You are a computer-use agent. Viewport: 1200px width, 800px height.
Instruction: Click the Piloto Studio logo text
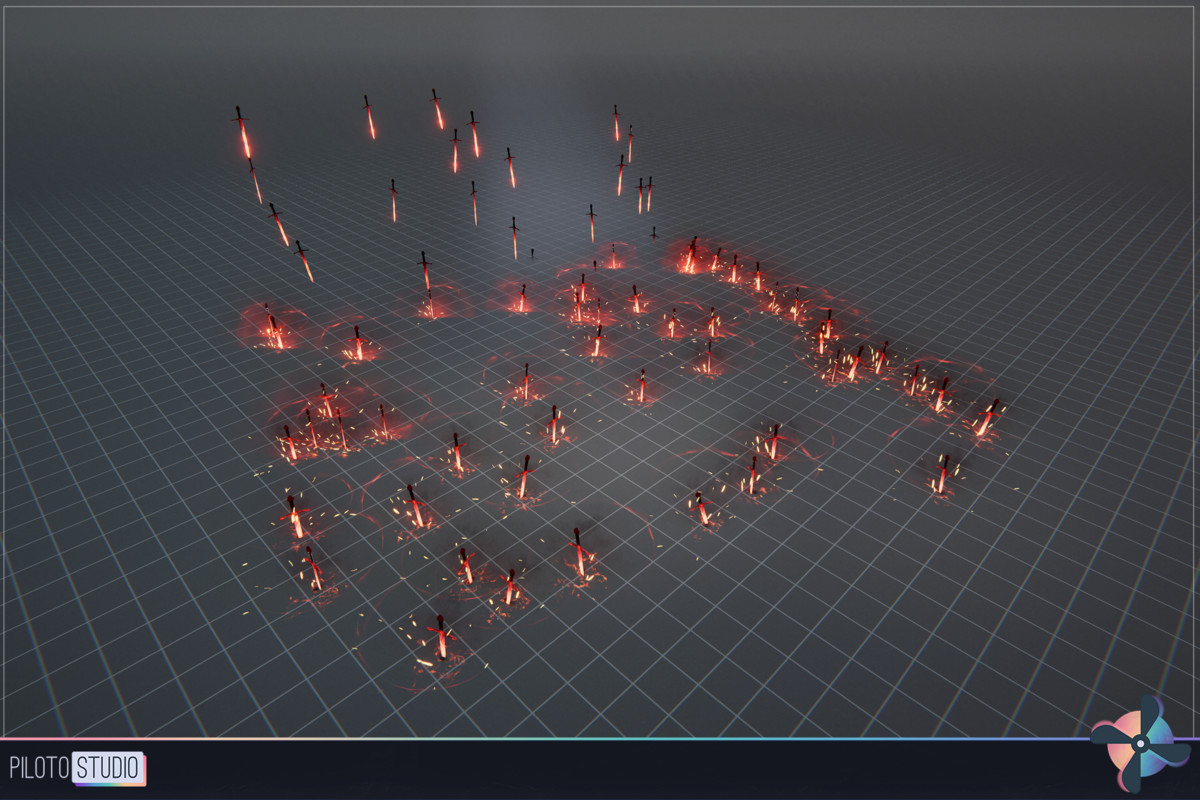pyautogui.click(x=77, y=769)
